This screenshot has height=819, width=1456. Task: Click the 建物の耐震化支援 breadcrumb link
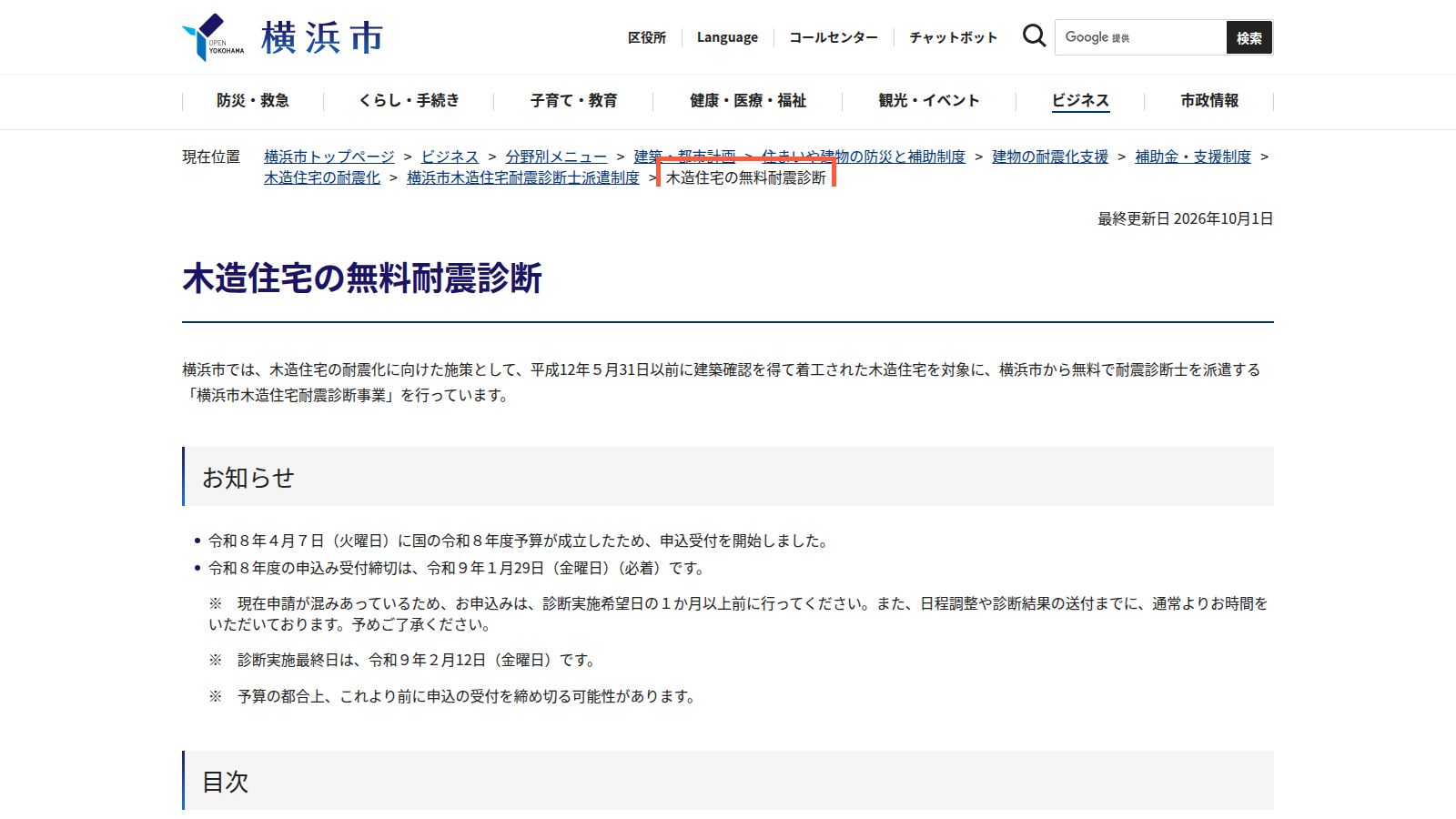(x=1050, y=157)
